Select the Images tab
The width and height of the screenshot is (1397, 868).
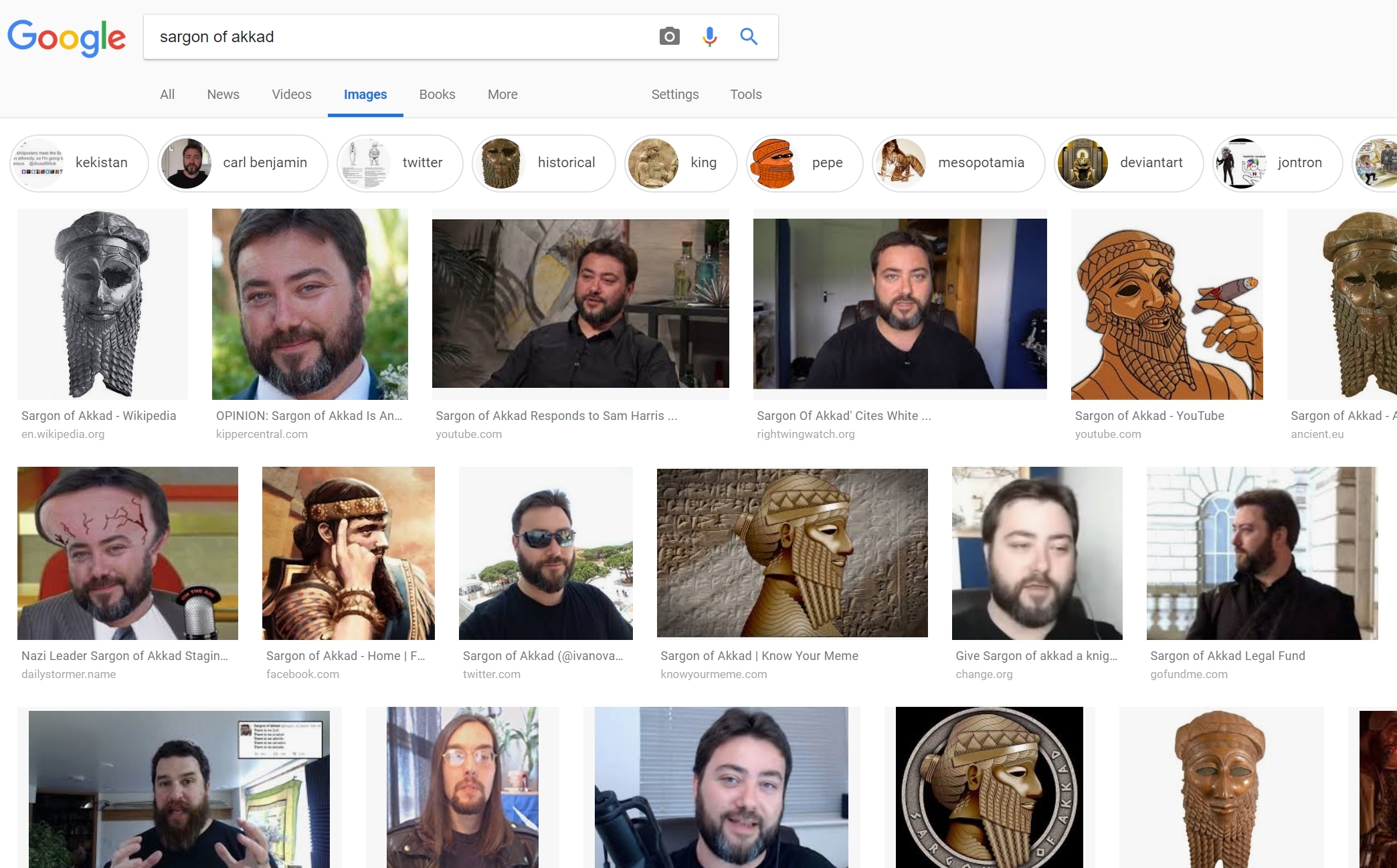click(365, 94)
